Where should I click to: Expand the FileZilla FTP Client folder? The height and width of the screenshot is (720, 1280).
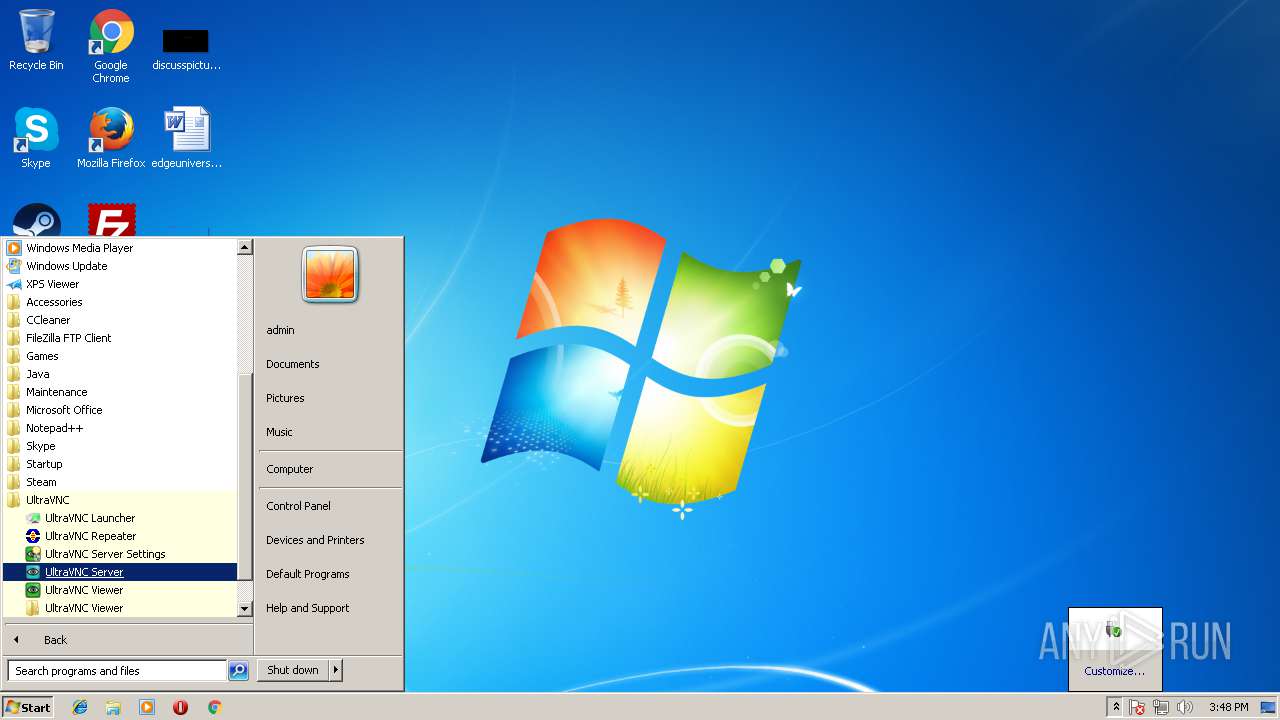[120, 338]
